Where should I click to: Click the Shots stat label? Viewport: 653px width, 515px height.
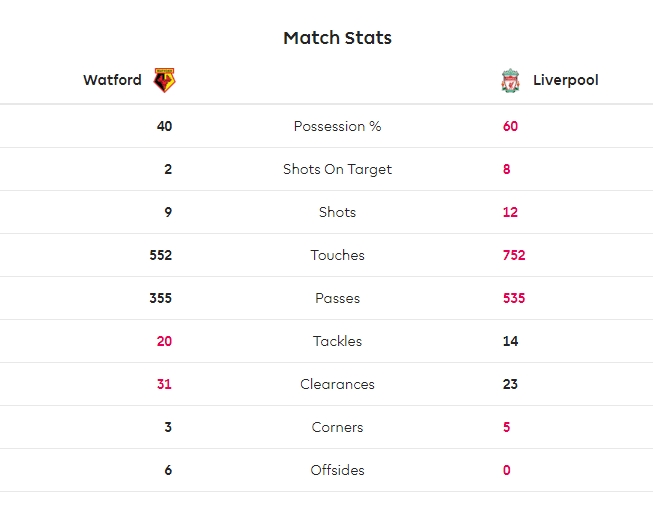[337, 212]
